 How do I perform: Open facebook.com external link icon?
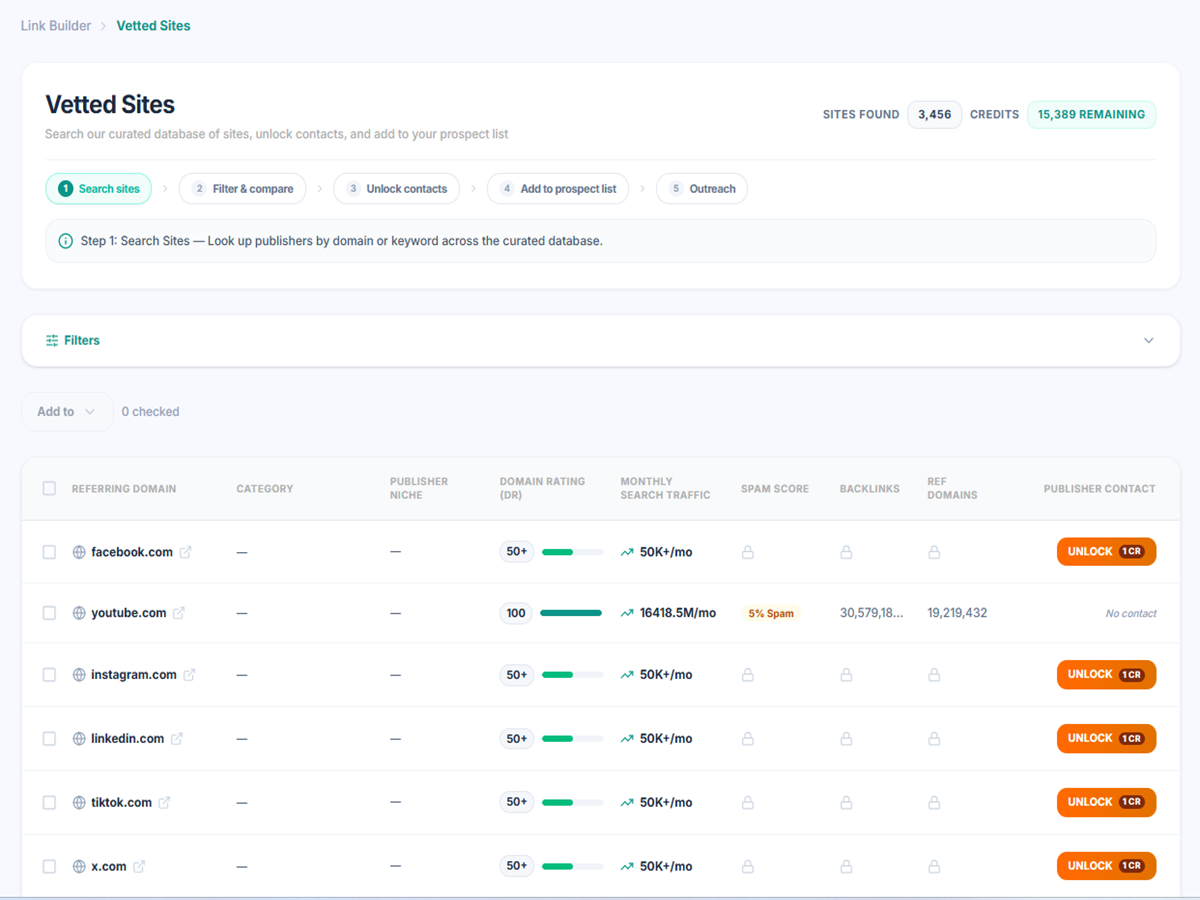[185, 552]
